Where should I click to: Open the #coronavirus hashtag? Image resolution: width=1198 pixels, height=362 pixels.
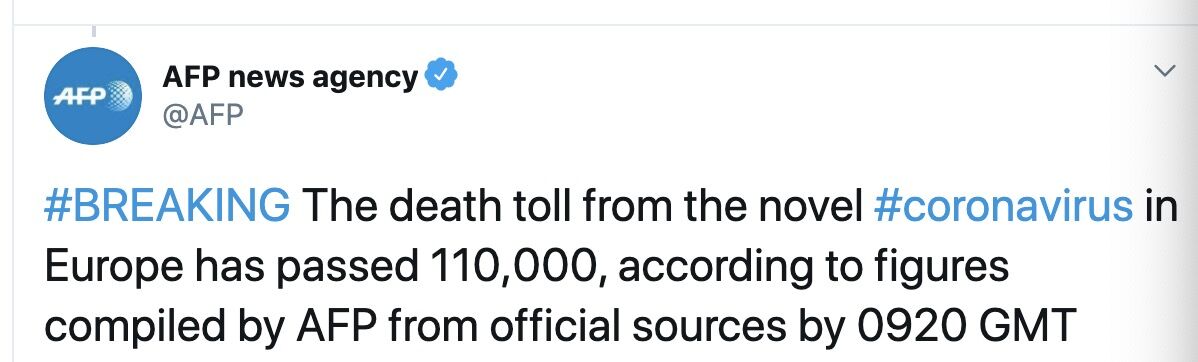tap(1003, 206)
